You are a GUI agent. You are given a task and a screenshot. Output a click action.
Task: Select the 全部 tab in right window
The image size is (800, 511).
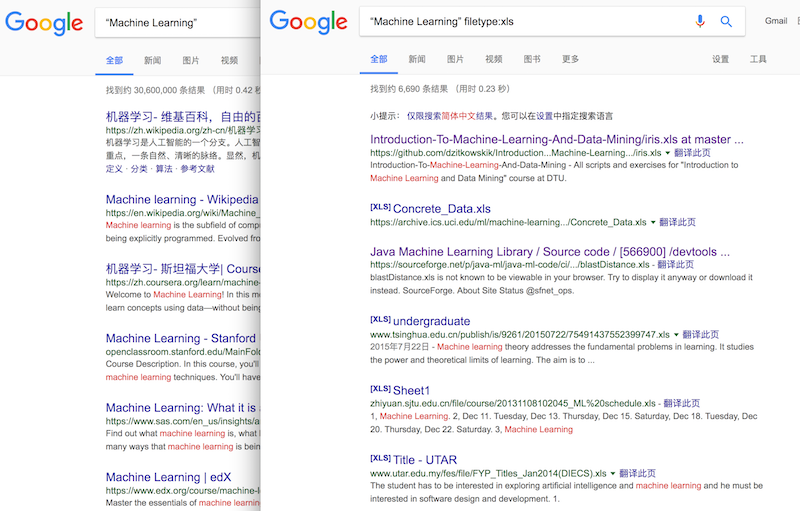[379, 59]
